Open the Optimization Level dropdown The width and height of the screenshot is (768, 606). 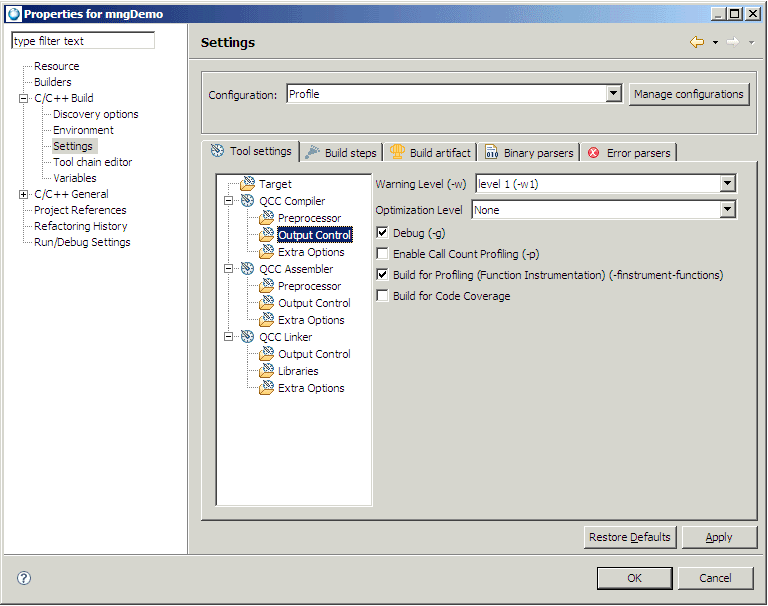pyautogui.click(x=727, y=210)
